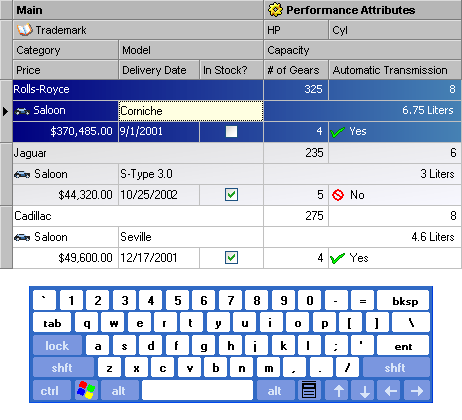The height and width of the screenshot is (420, 462).
Task: Sort by the HP column header
Action: [x=296, y=30]
